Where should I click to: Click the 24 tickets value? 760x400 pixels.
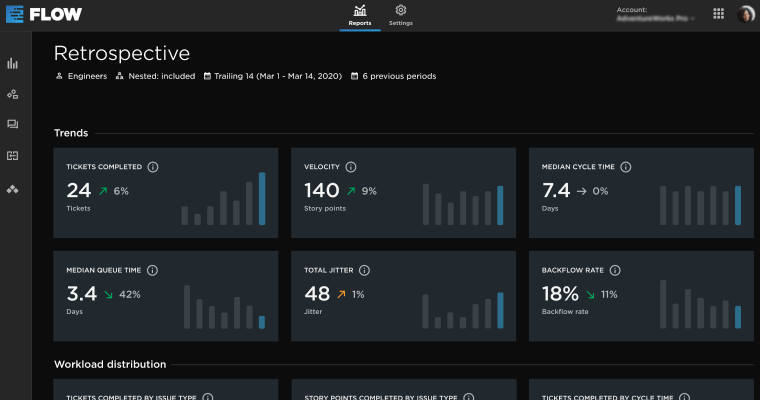[x=79, y=191]
